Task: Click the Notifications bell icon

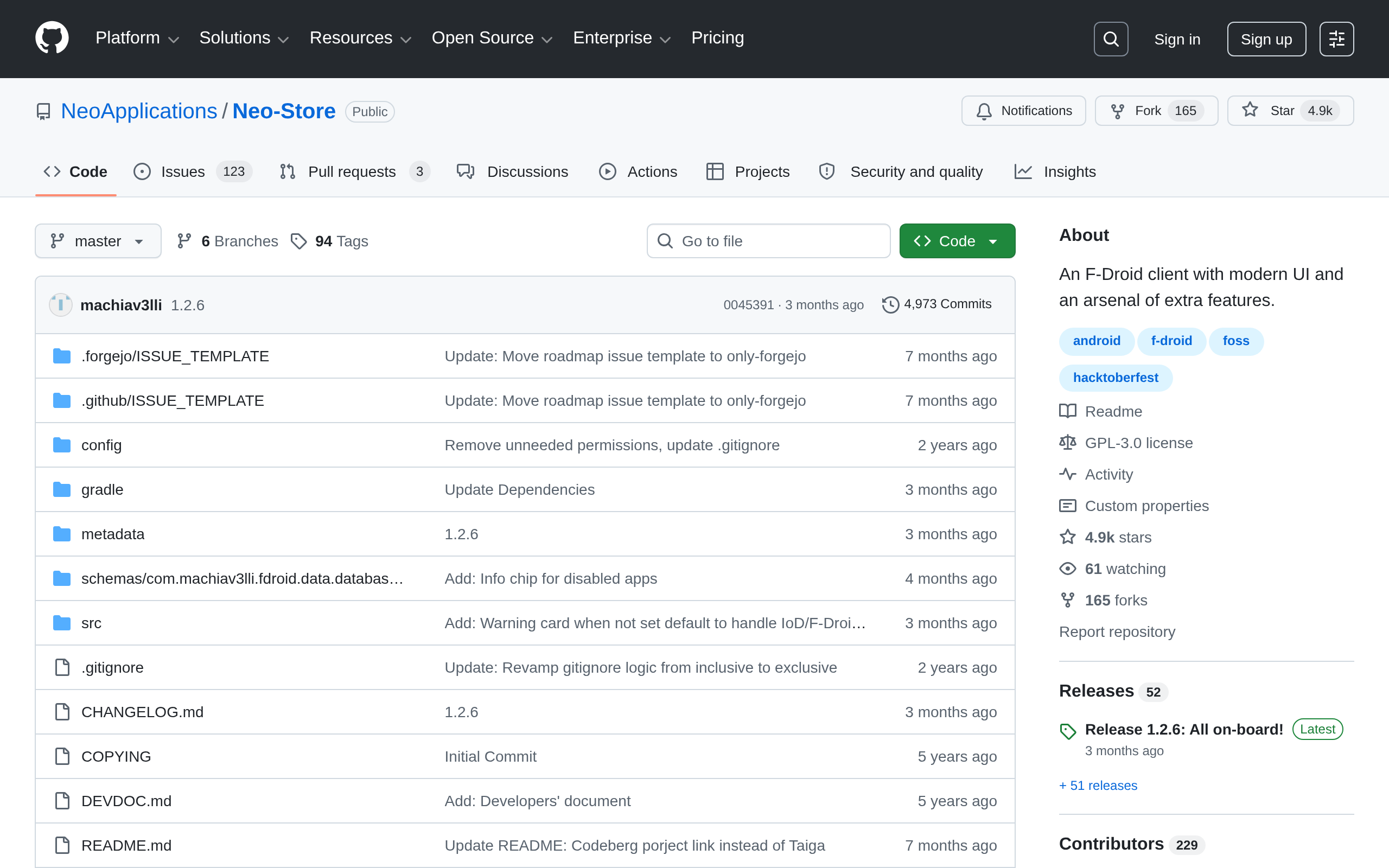Action: pos(984,111)
